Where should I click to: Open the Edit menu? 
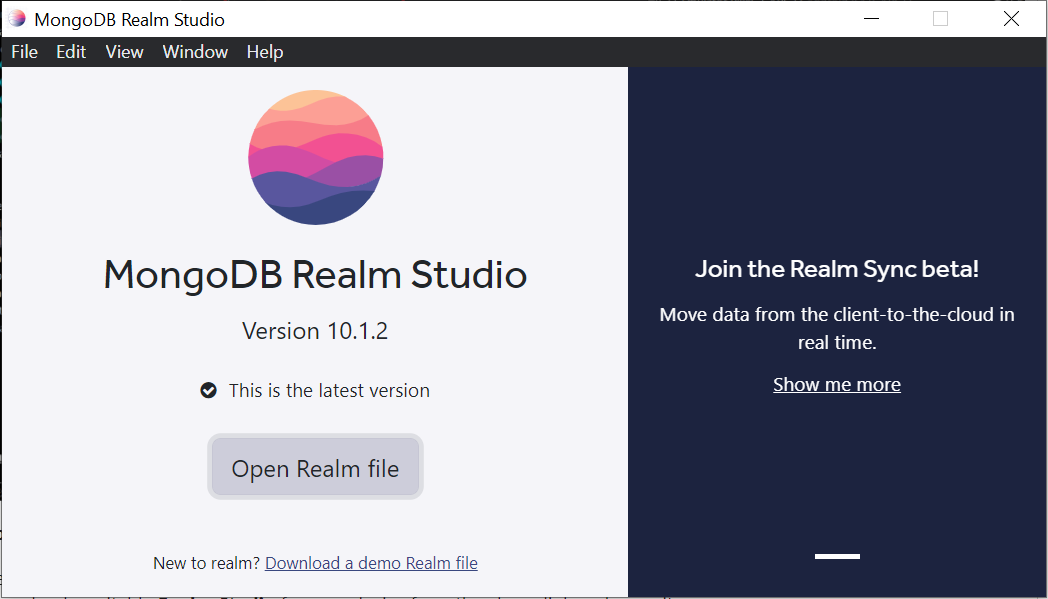[71, 52]
